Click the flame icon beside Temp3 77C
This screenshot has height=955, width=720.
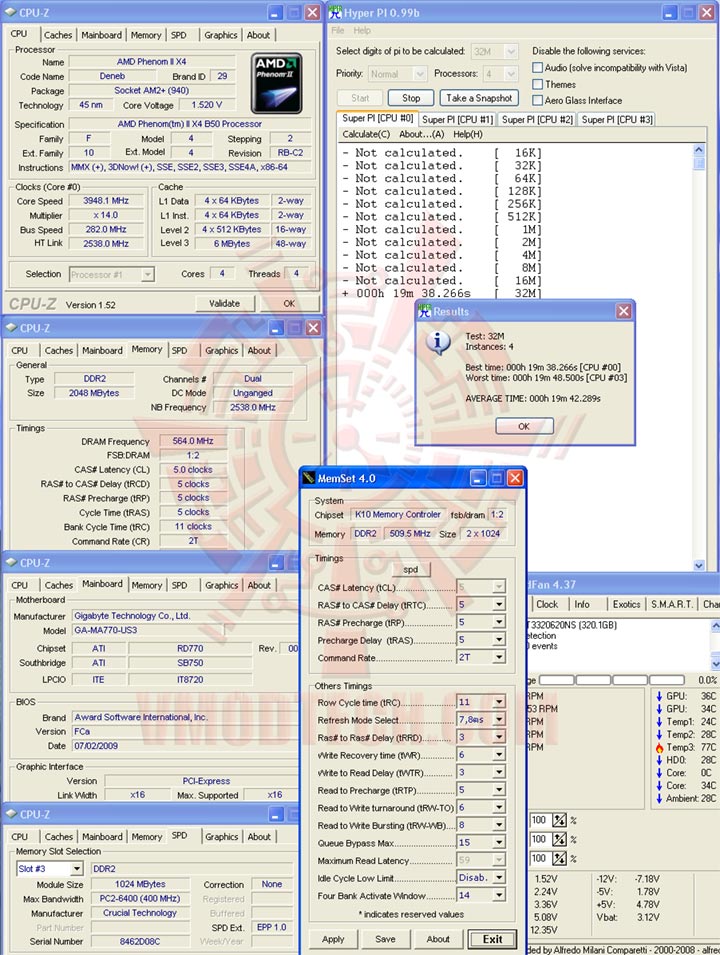coord(659,747)
